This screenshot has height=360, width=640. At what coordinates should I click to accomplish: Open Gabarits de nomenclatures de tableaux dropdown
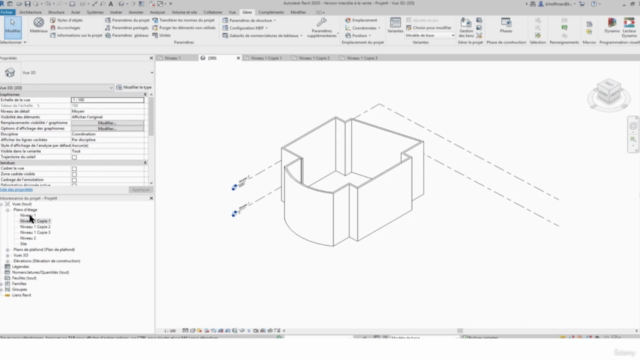(262, 36)
